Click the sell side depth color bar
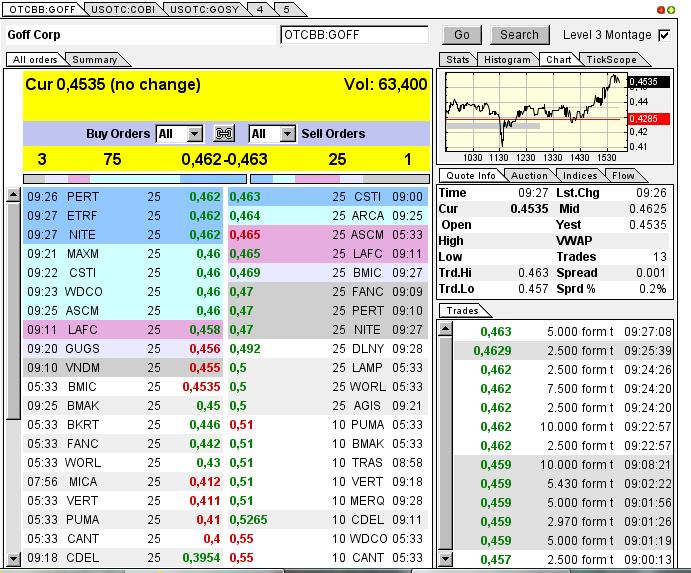The height and width of the screenshot is (573, 691). point(340,179)
